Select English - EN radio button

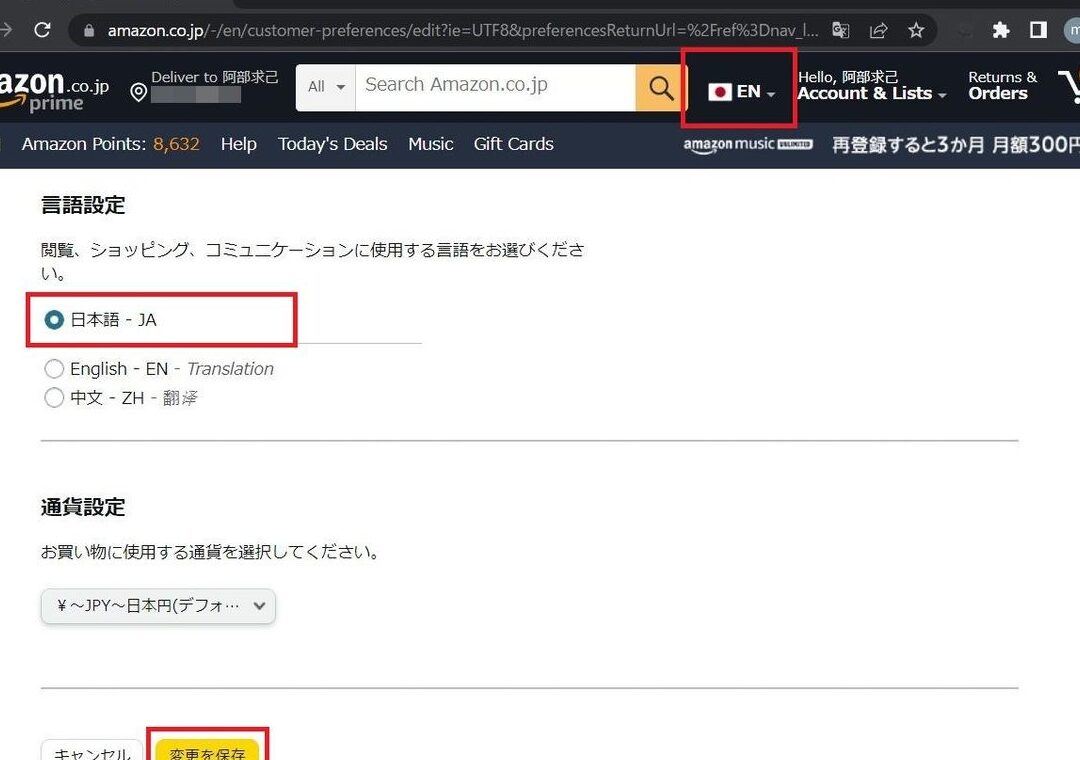[54, 369]
